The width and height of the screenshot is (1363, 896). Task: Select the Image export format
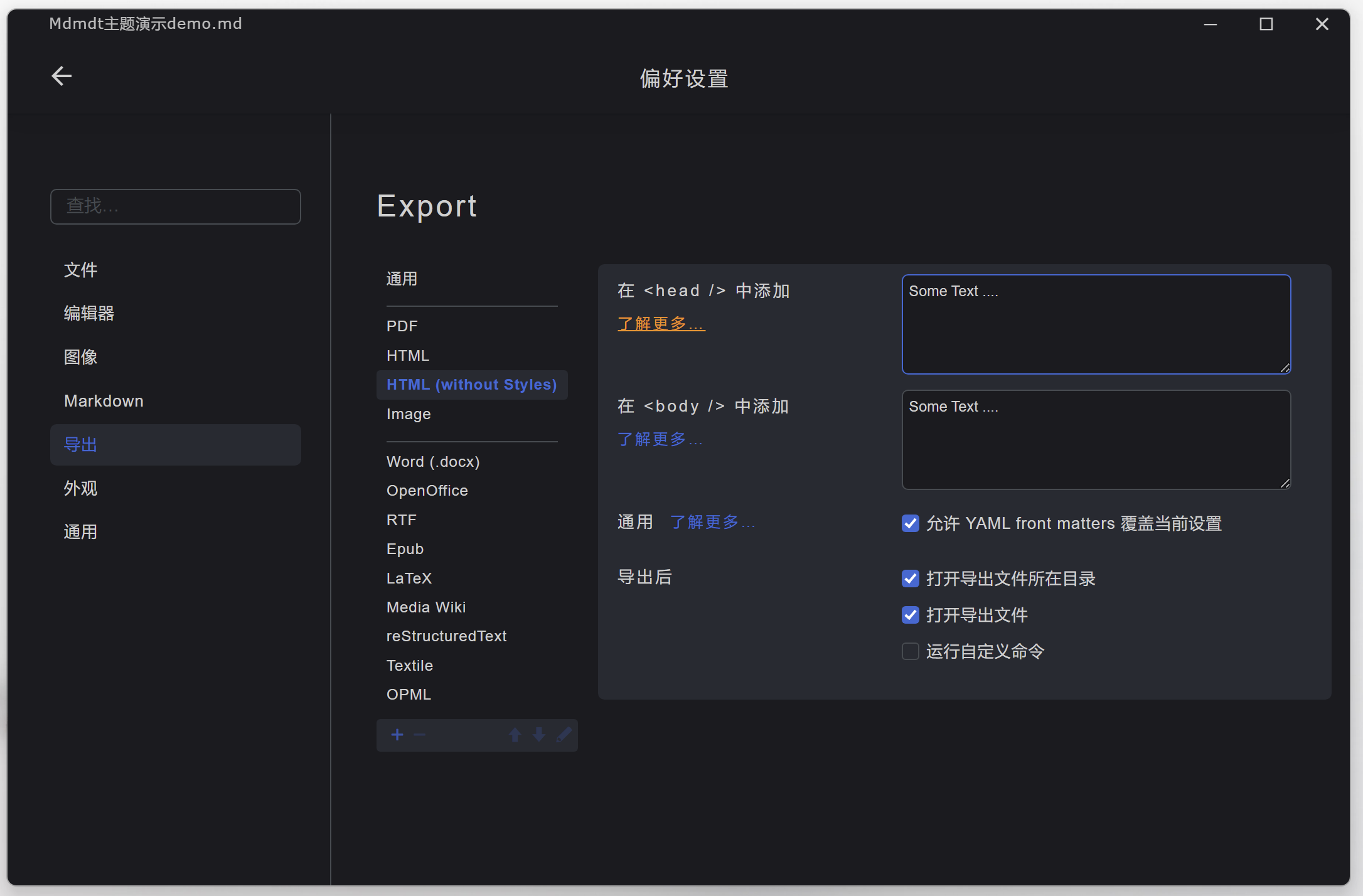tap(408, 413)
